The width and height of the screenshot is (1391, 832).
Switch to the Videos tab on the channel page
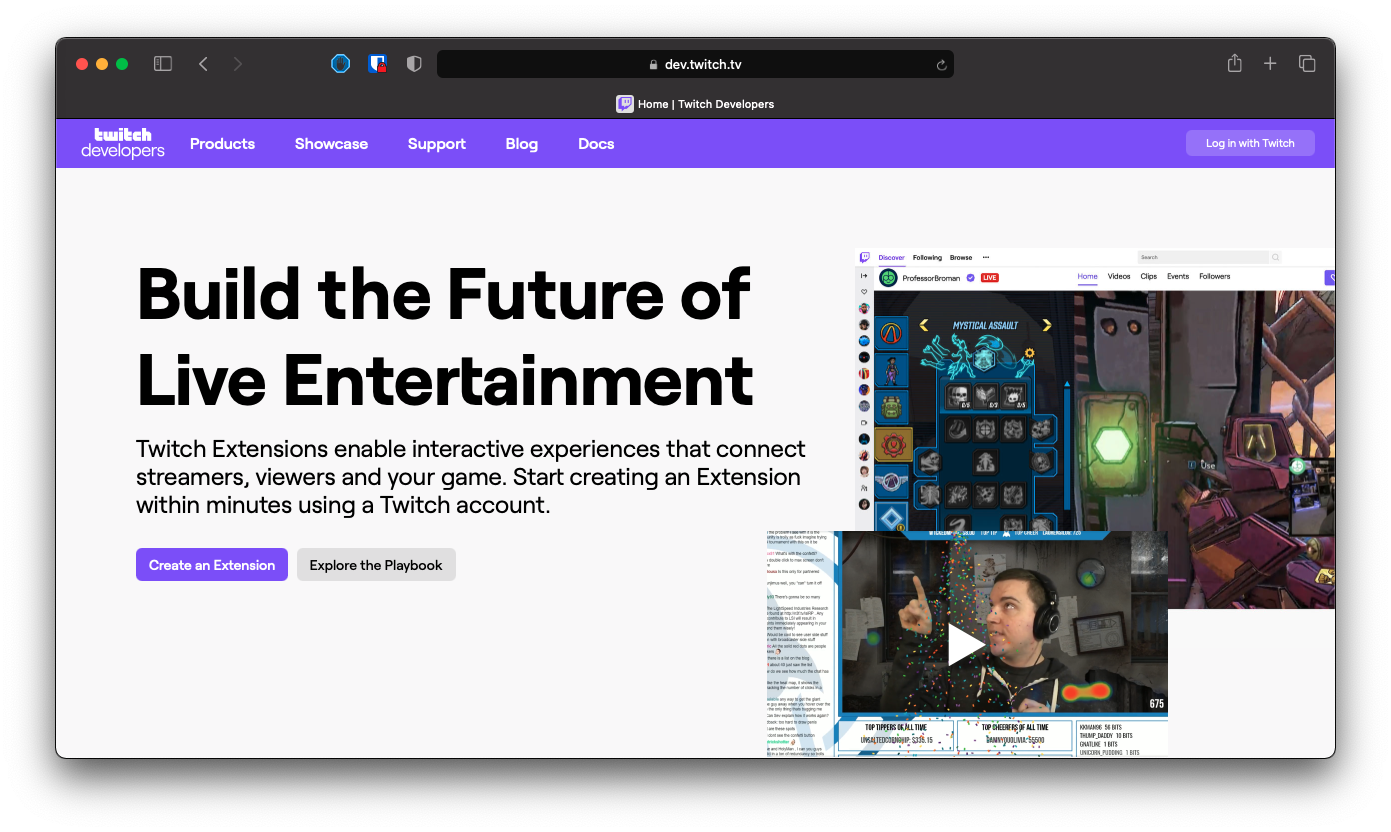(x=1119, y=276)
